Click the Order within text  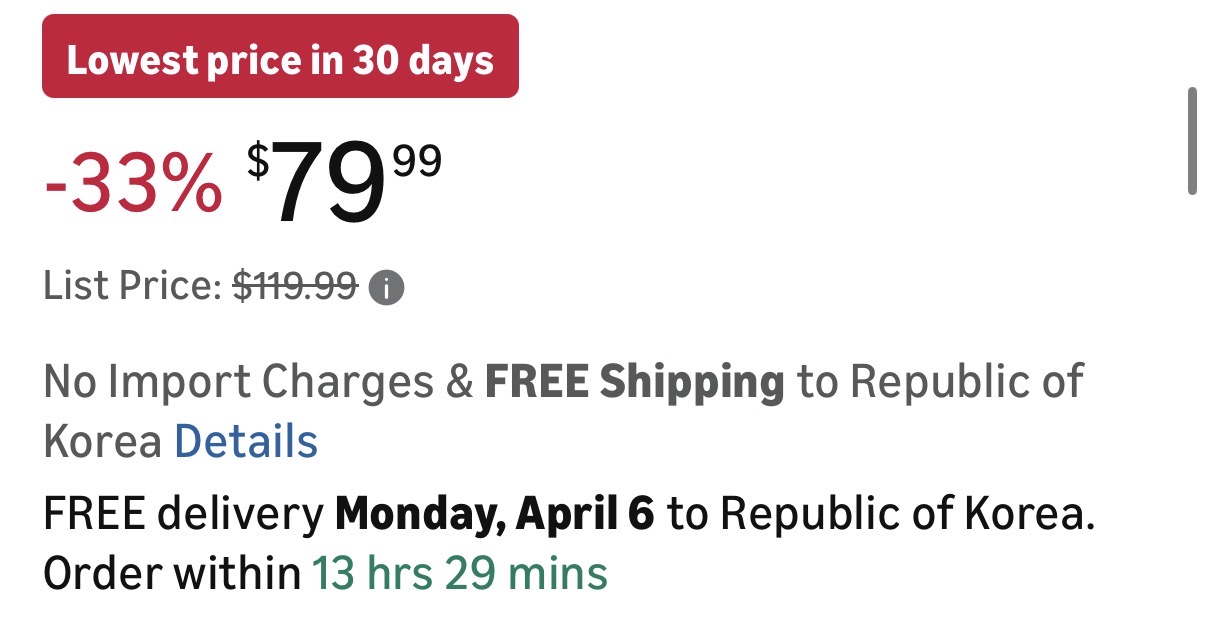[171, 574]
